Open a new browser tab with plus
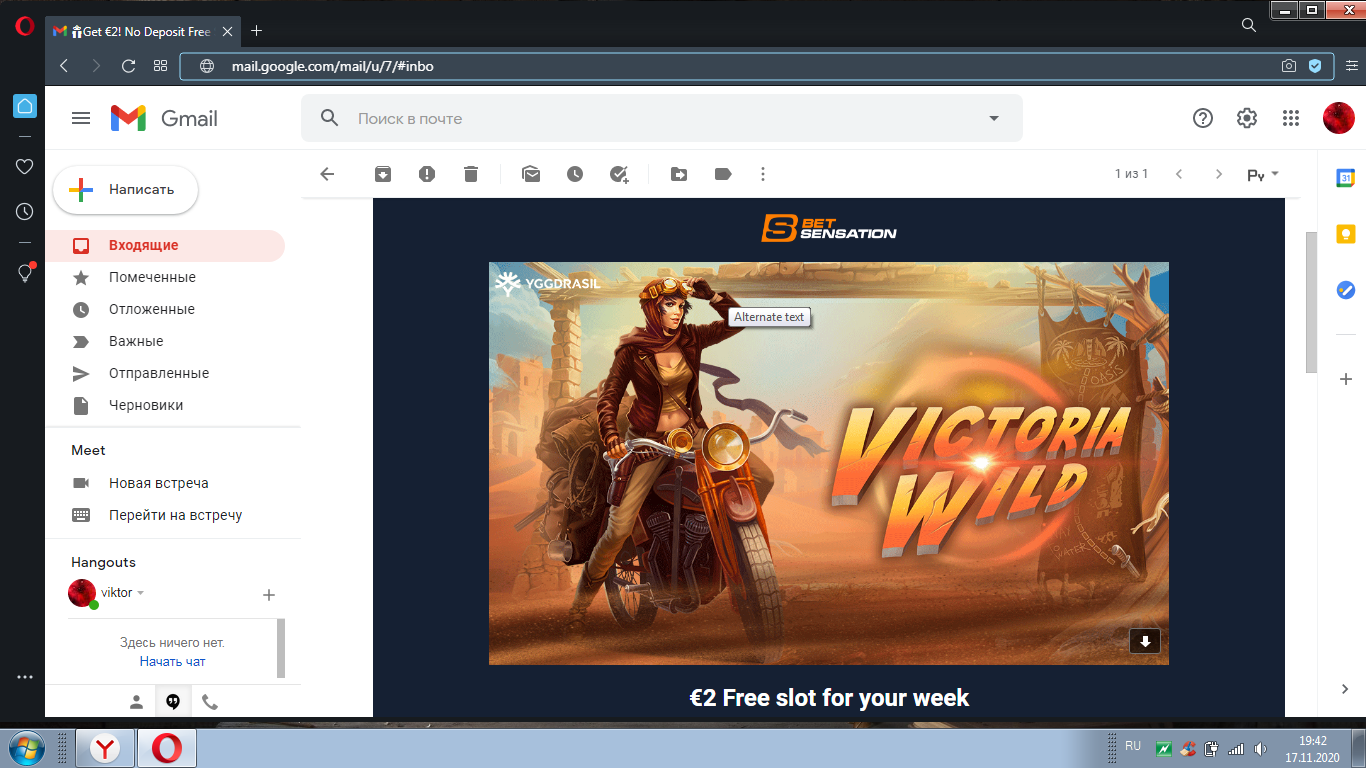1366x768 pixels. [256, 31]
